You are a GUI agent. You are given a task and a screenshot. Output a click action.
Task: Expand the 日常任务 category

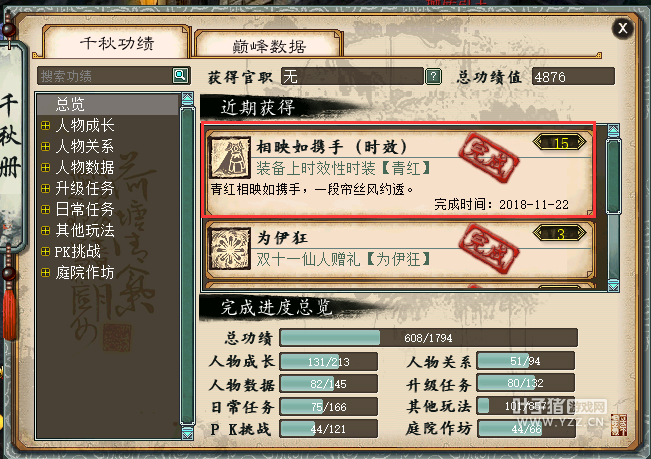pos(46,210)
